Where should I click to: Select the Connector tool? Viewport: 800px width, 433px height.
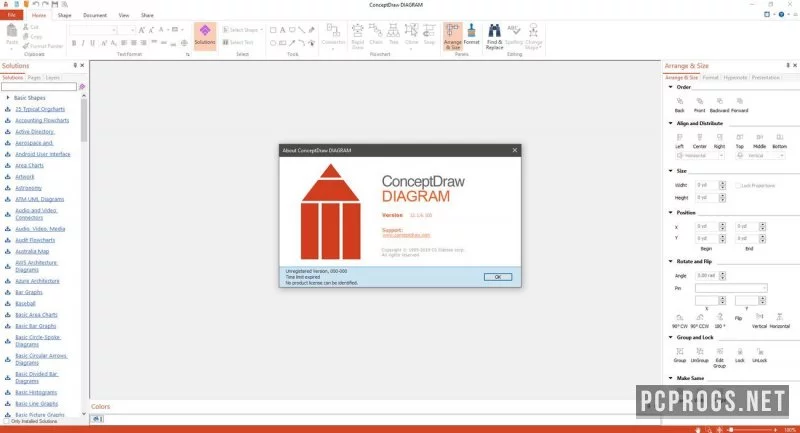[x=333, y=35]
